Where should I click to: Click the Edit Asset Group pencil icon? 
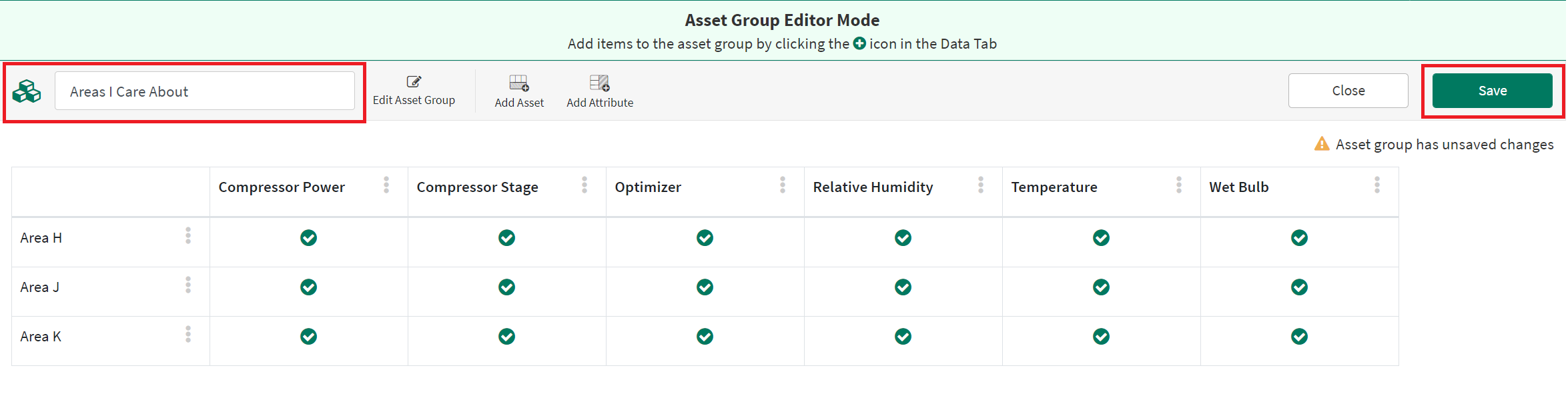[414, 82]
